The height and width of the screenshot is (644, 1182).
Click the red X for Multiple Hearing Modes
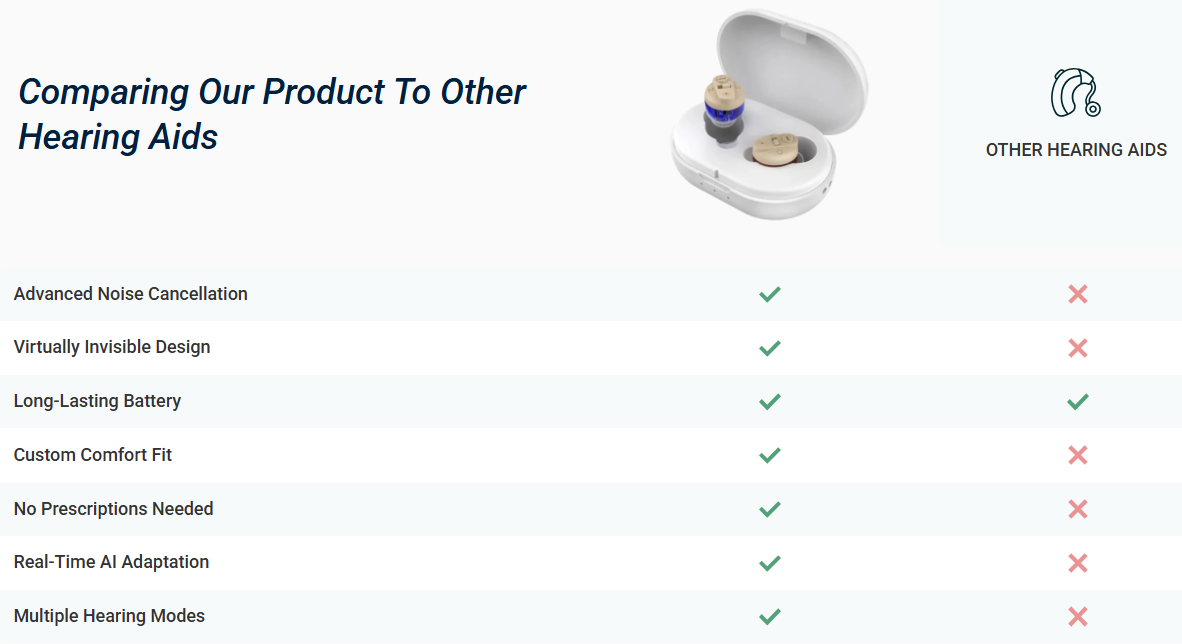[x=1077, y=616]
